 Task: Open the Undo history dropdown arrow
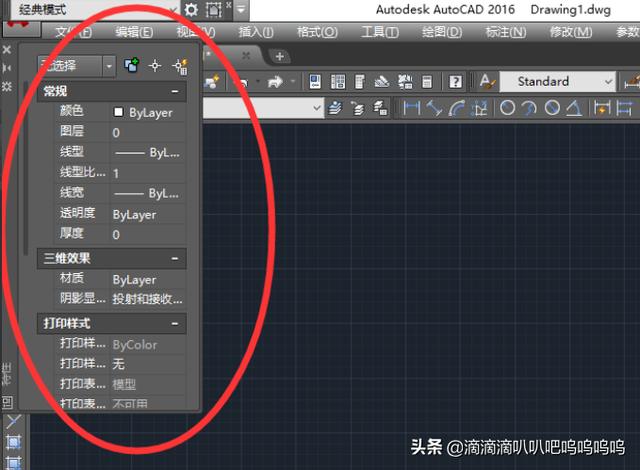tap(258, 82)
